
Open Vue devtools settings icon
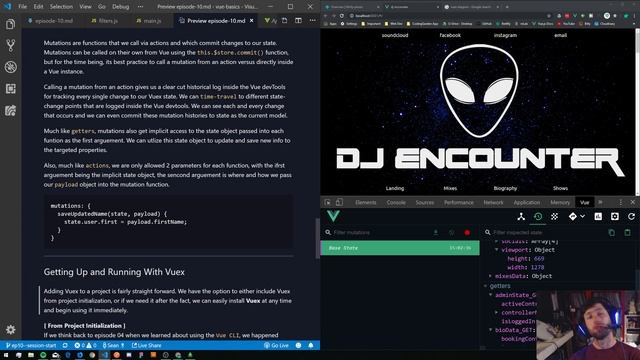click(615, 217)
